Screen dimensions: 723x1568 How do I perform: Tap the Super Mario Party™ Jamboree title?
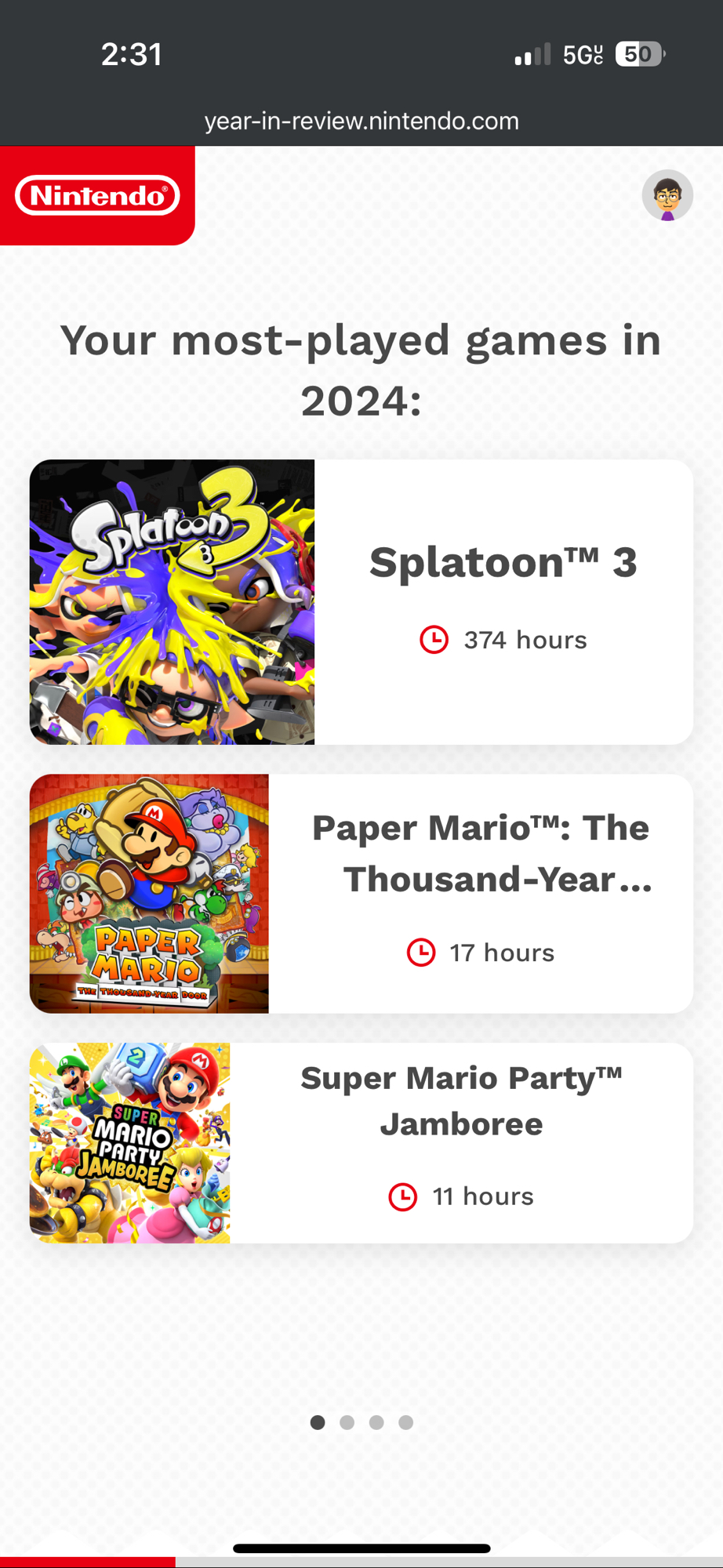tap(461, 1101)
